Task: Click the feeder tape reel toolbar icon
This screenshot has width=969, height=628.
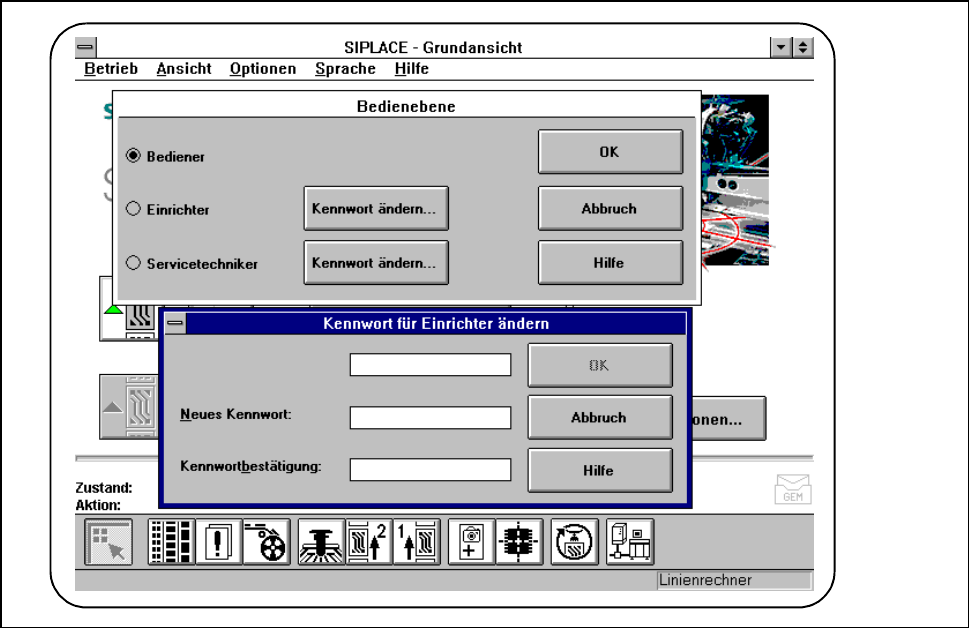Action: click(x=266, y=542)
